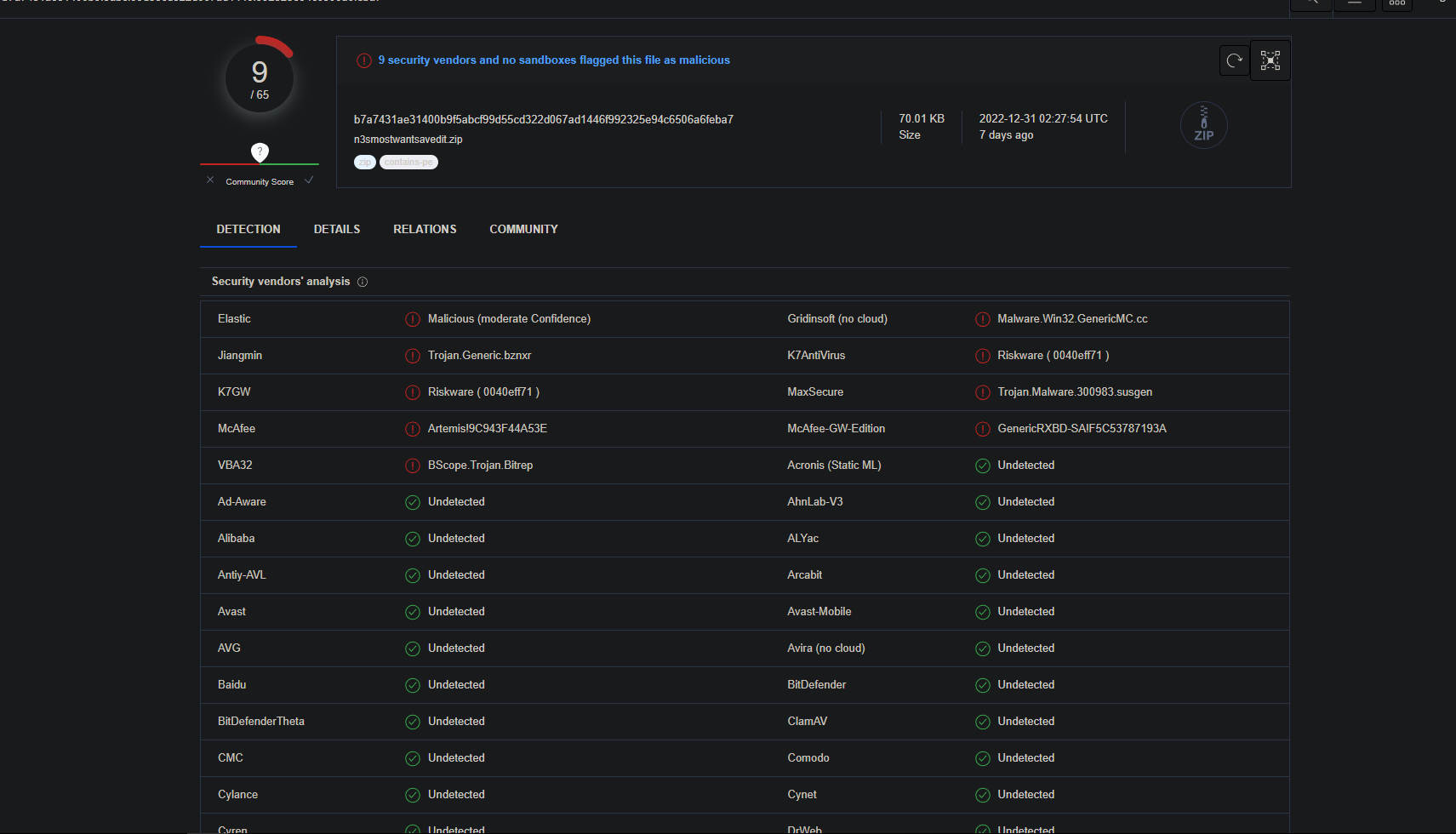Click the ZIP file type icon

coord(1203,125)
